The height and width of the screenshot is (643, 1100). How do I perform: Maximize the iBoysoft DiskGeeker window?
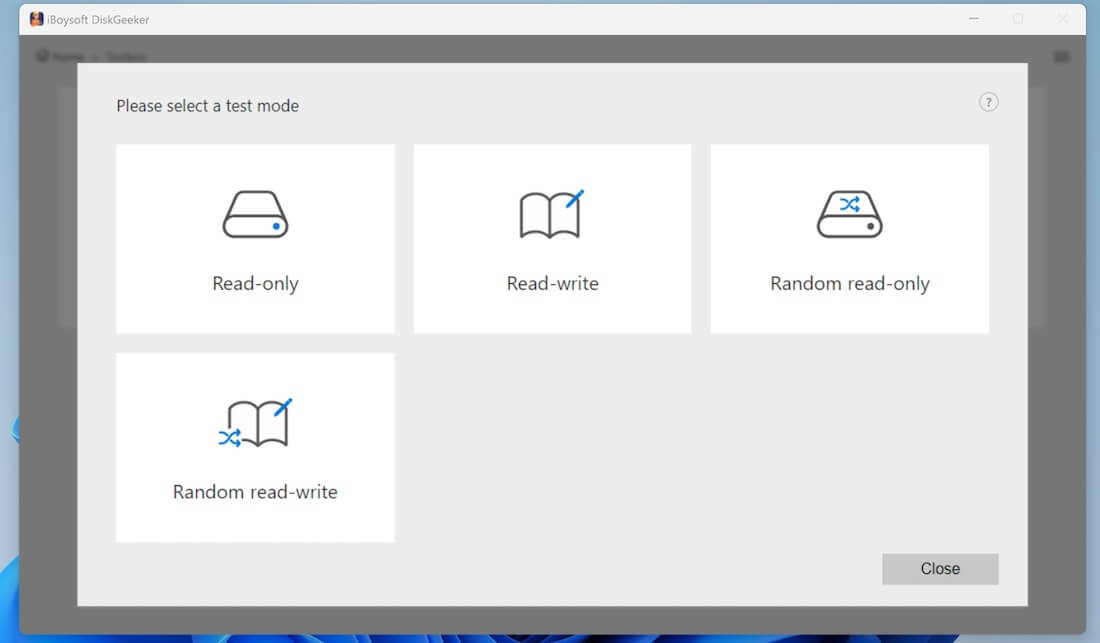1018,19
